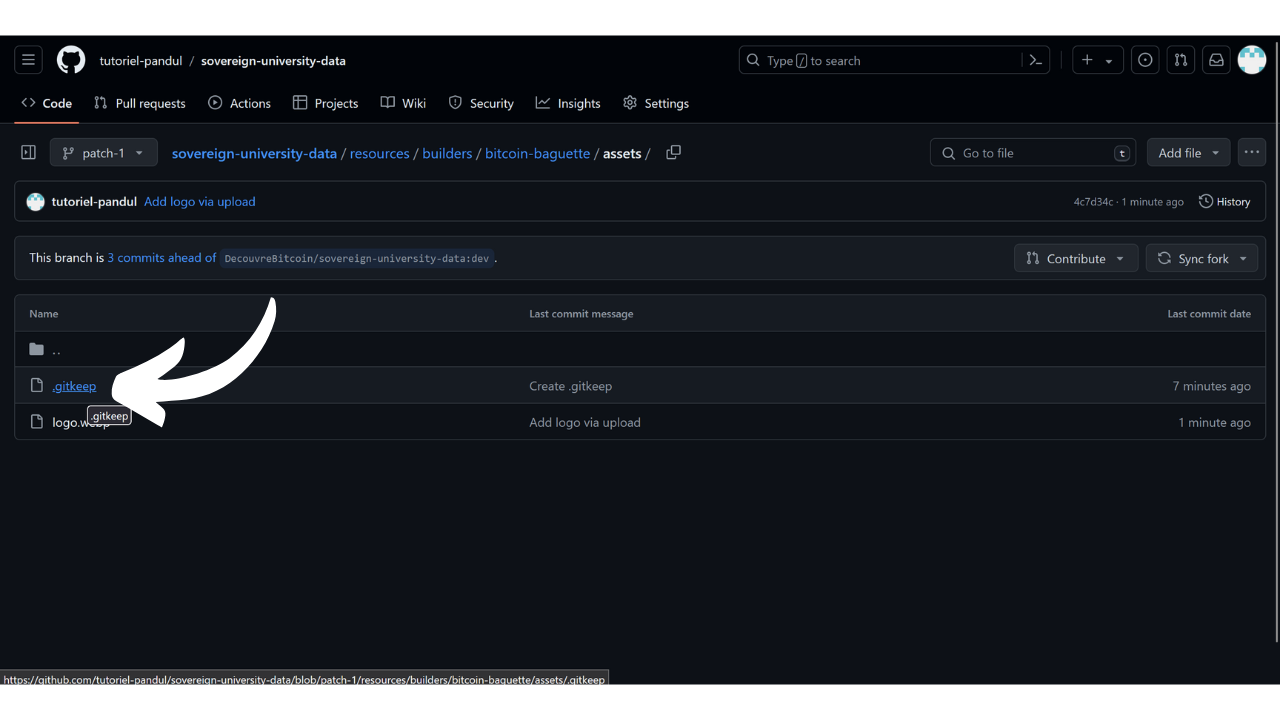The image size is (1280, 720).
Task: Open the hamburger navigation menu
Action: [28, 60]
